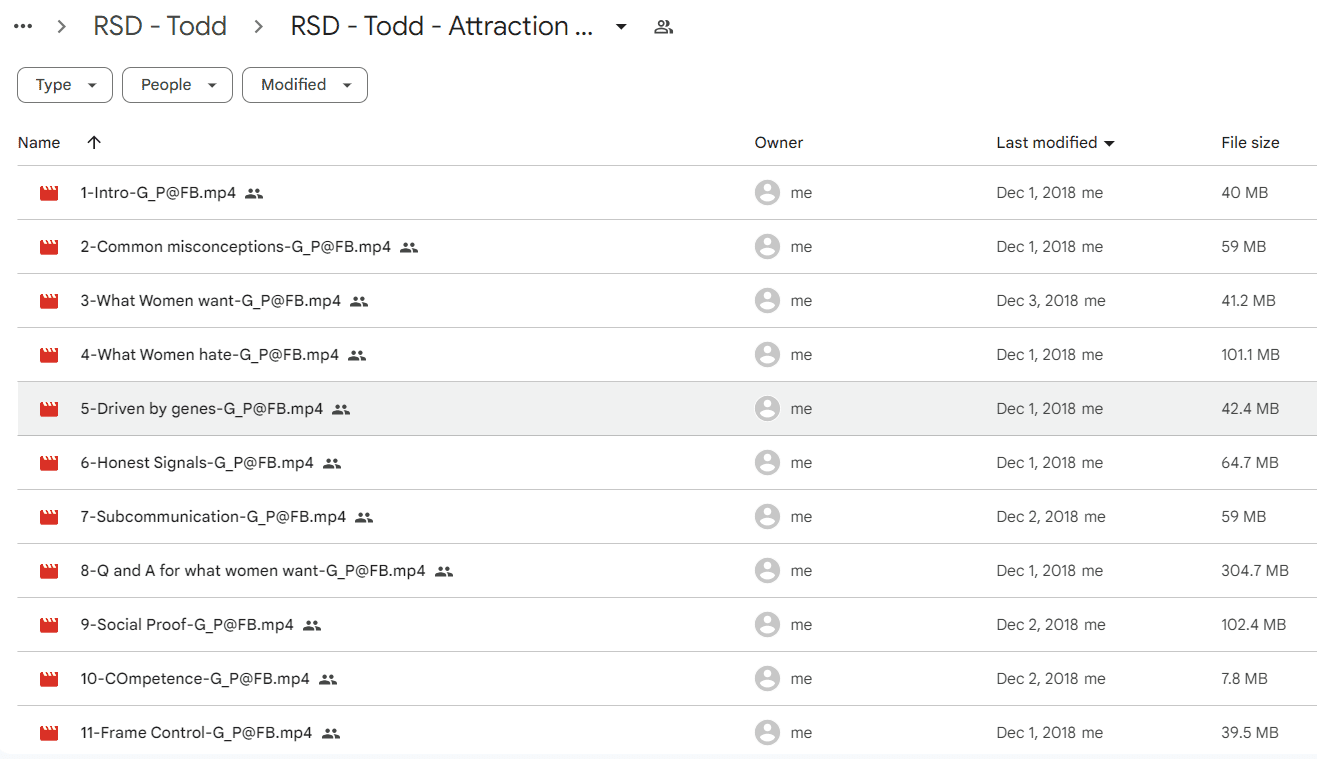Select 2-Common misconceptions-G_P@FB.mp4
The image size is (1317, 759).
tap(235, 247)
